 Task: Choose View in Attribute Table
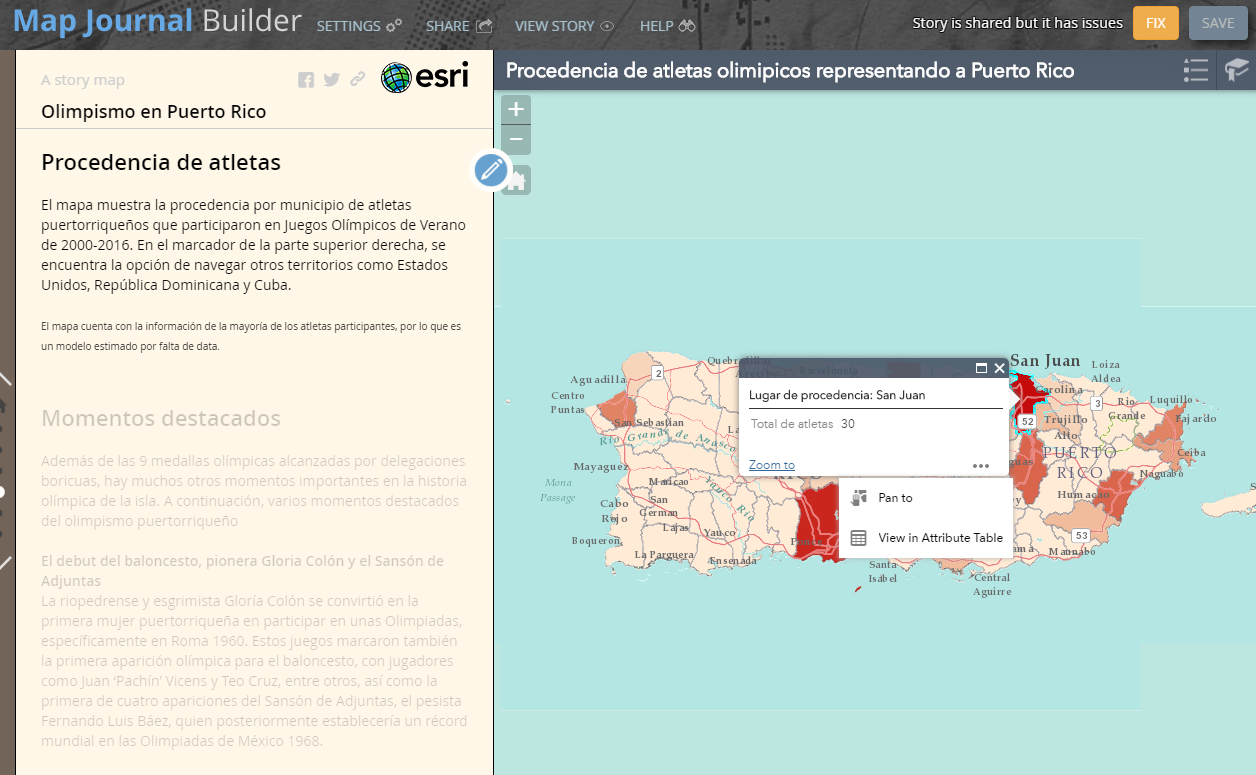925,538
